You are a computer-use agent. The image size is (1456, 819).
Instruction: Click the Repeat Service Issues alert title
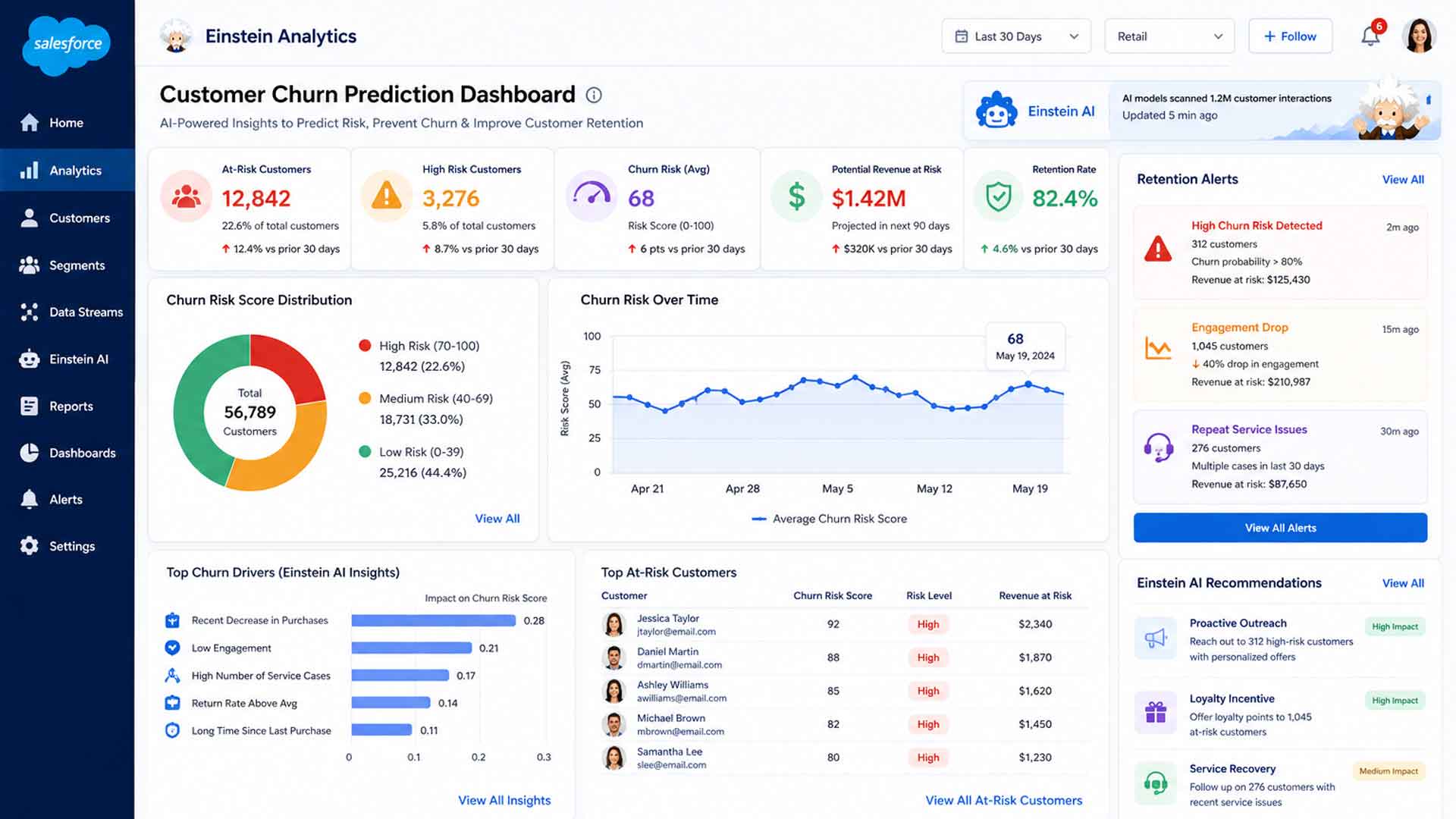pos(1249,429)
